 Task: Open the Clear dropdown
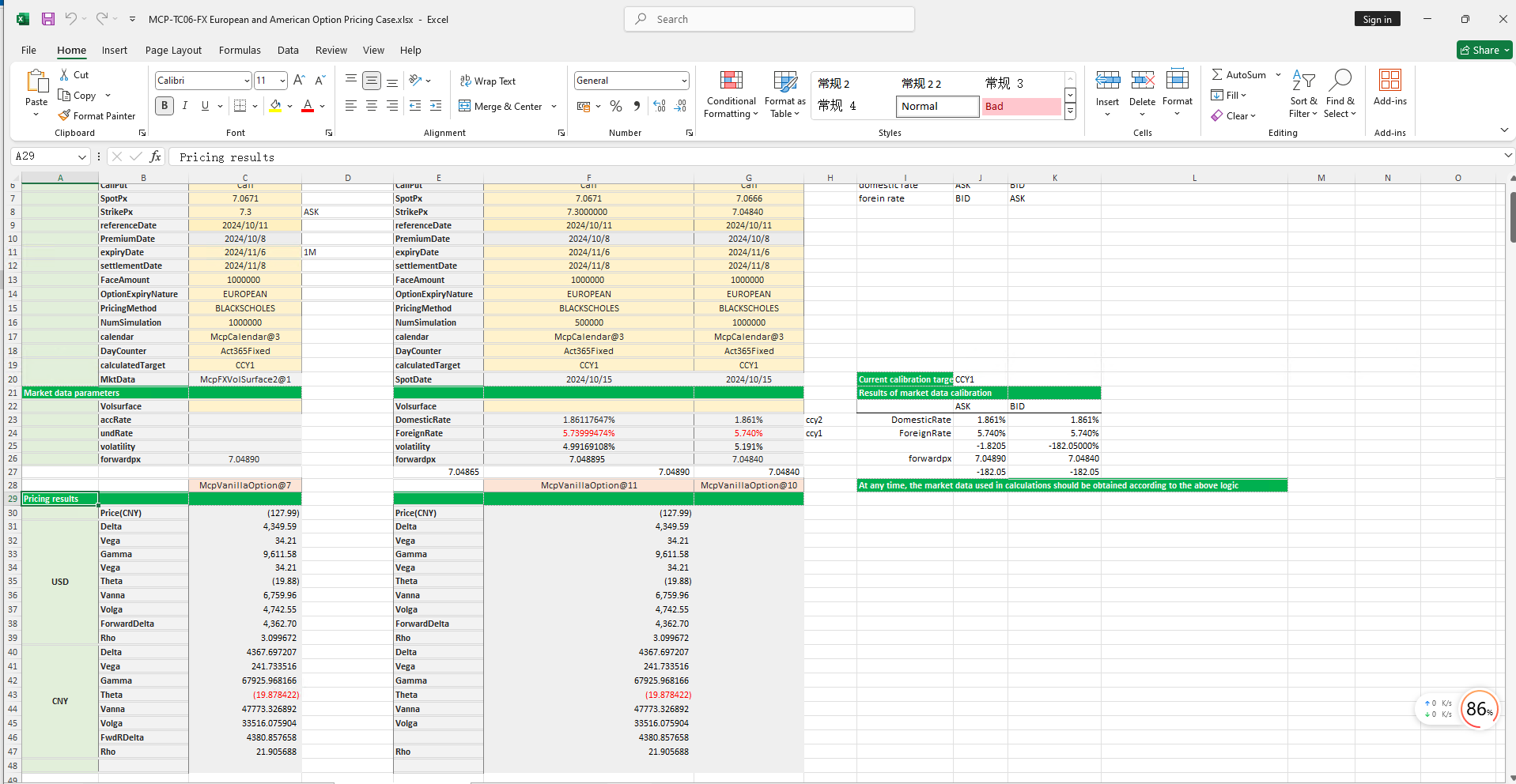[x=1233, y=115]
